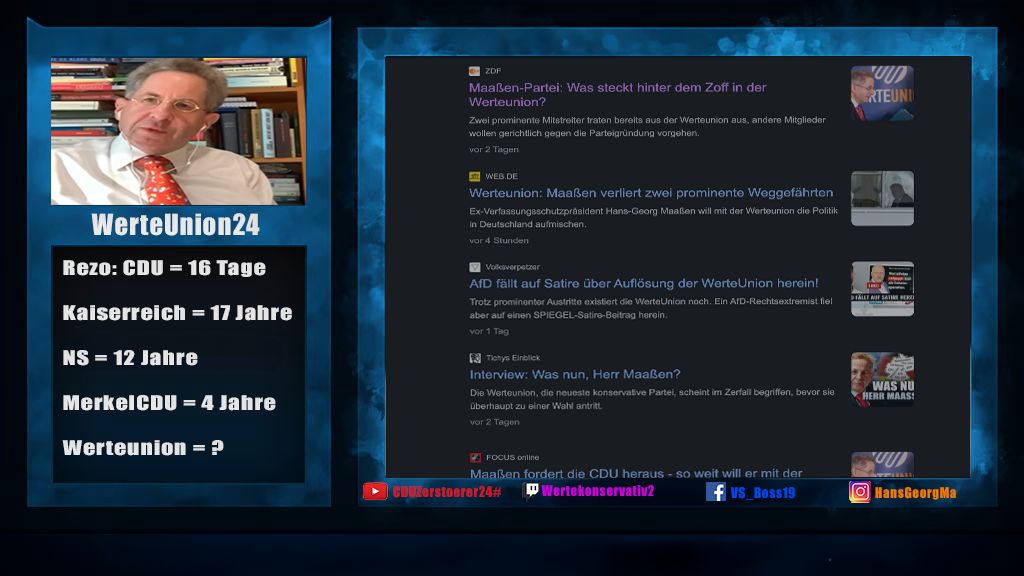The height and width of the screenshot is (576, 1024).
Task: Open thumbnail of the Volksverpetzer article
Action: coord(882,289)
